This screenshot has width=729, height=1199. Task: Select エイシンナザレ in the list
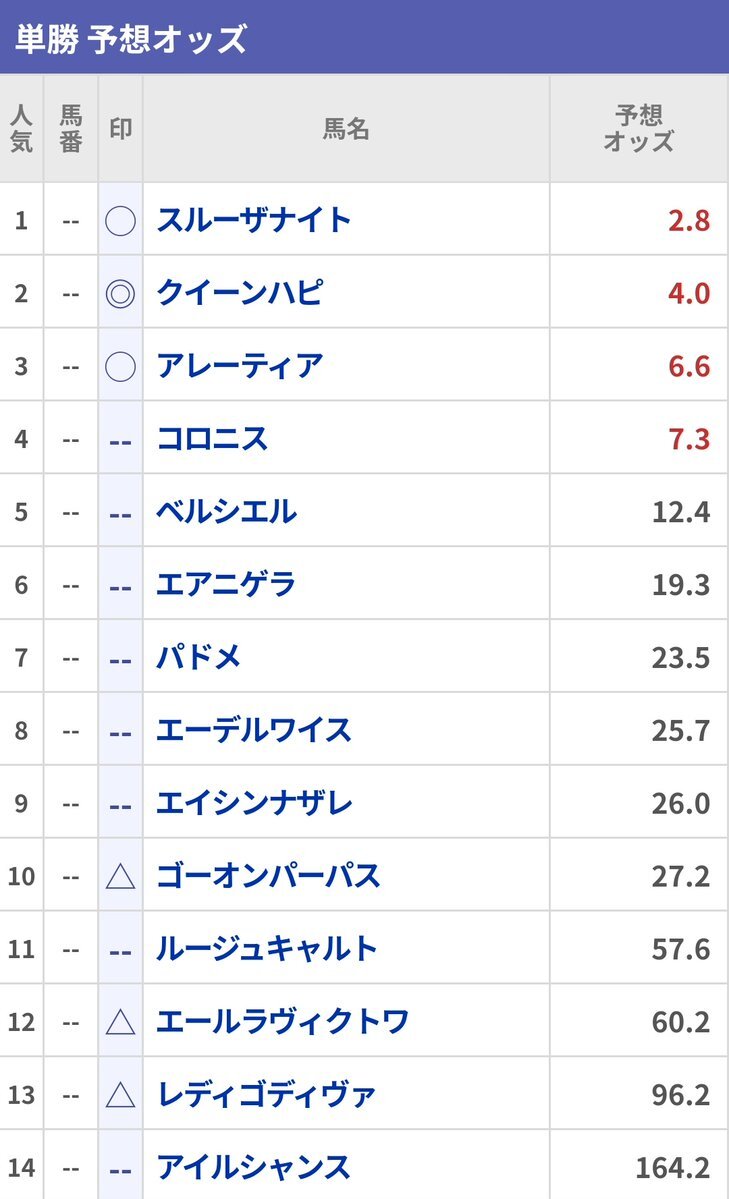[x=253, y=803]
